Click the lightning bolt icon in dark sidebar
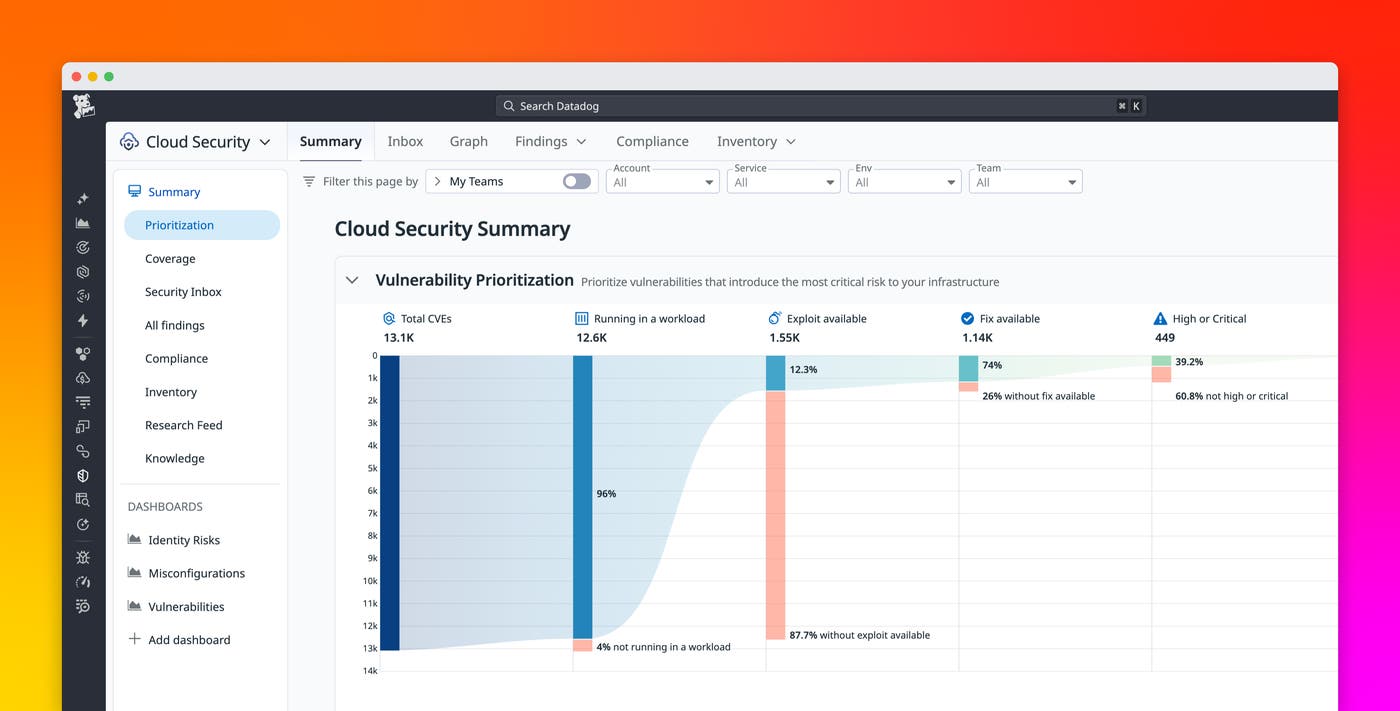The width and height of the screenshot is (1400, 711). pos(83,321)
